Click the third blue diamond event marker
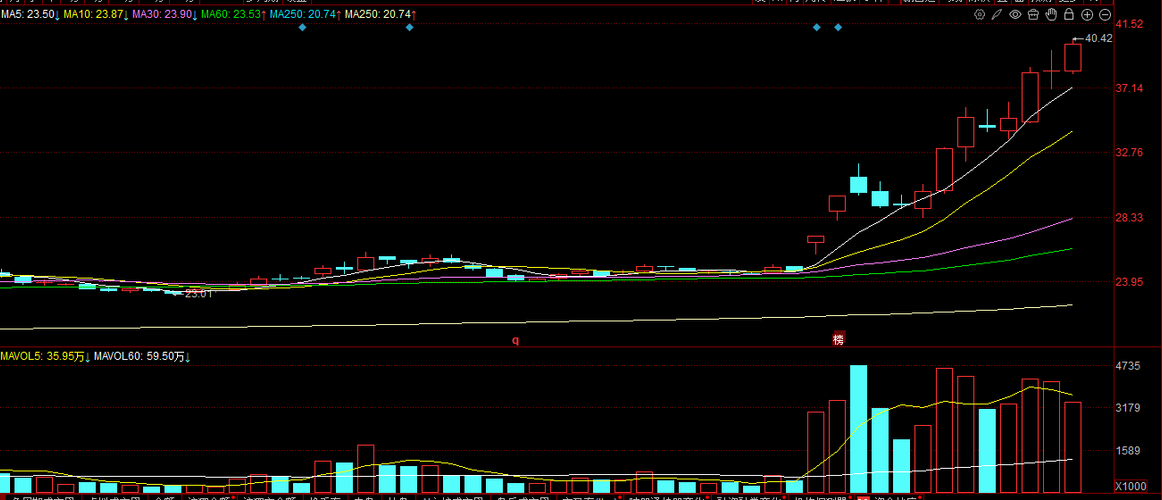 816,27
